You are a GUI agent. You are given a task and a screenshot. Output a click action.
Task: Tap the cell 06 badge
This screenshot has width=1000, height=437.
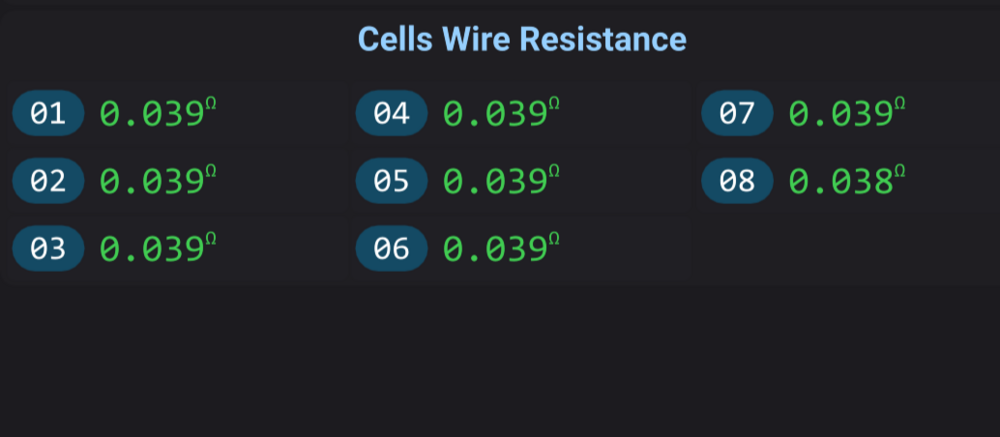(392, 249)
